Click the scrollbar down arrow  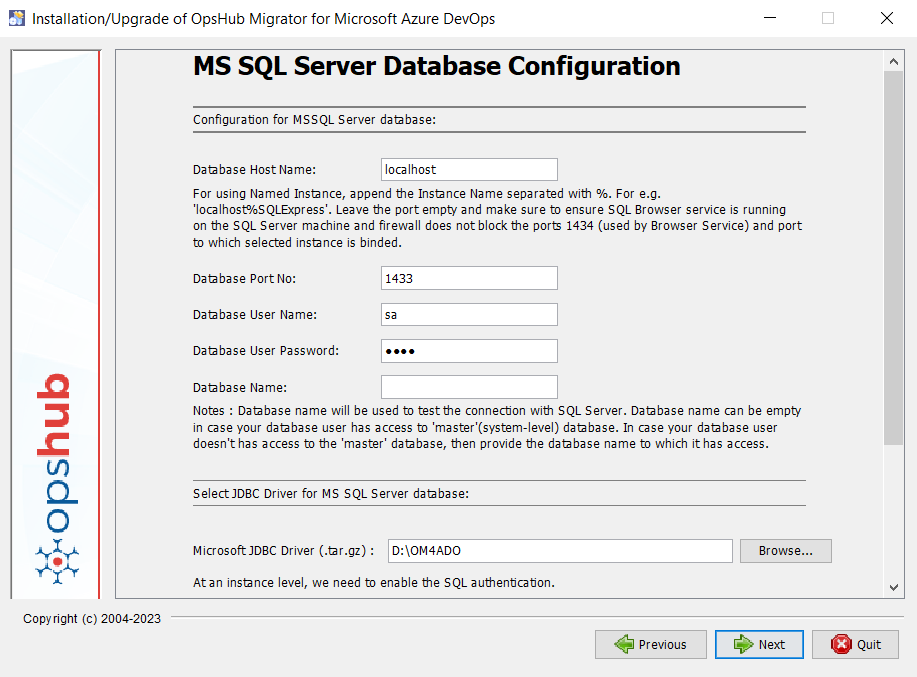[893, 586]
